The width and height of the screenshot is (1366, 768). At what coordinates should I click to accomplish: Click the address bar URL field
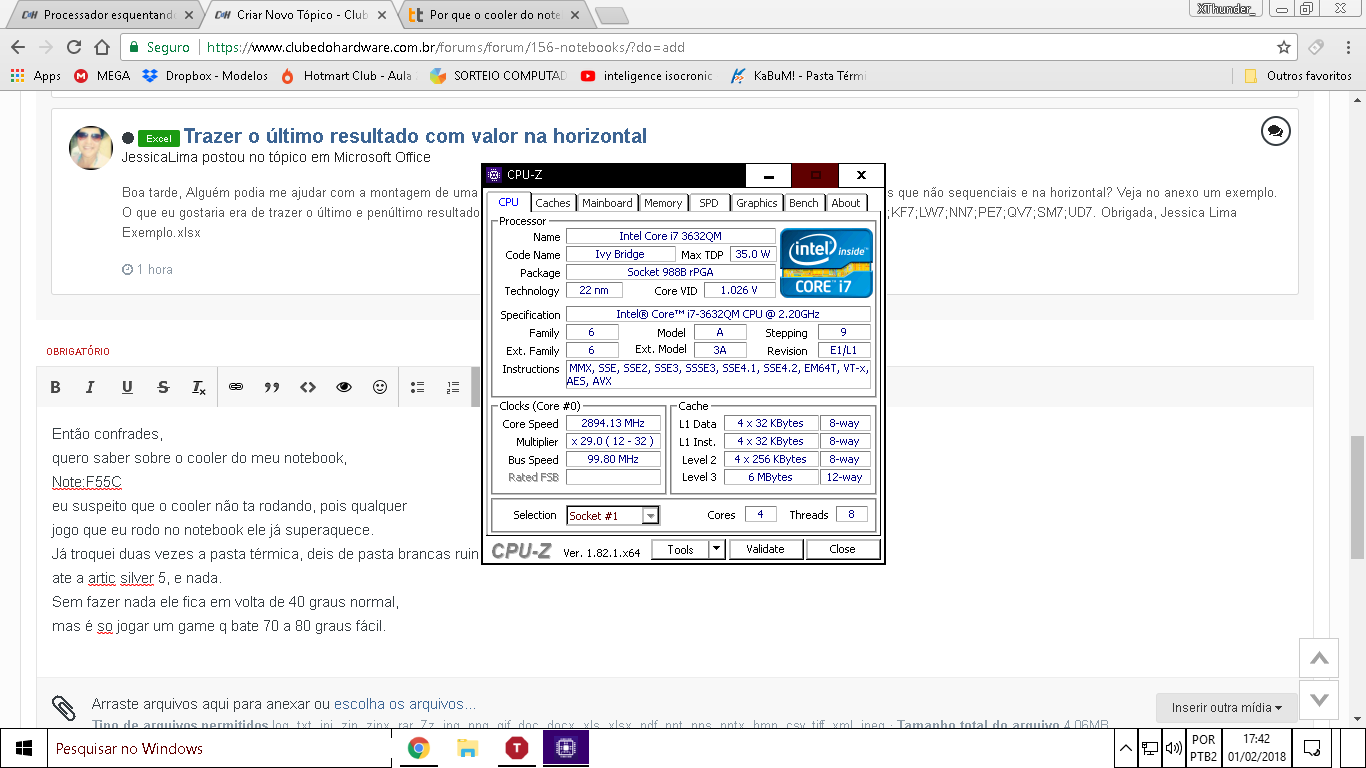(710, 47)
